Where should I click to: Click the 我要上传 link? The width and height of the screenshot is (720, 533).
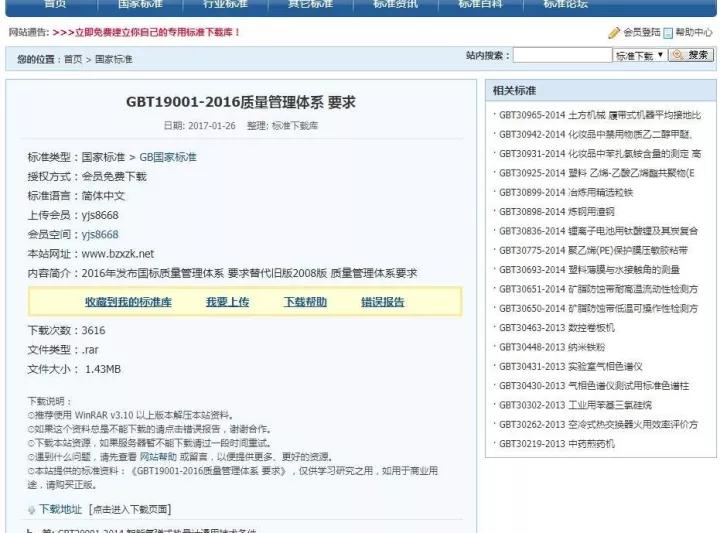227,301
